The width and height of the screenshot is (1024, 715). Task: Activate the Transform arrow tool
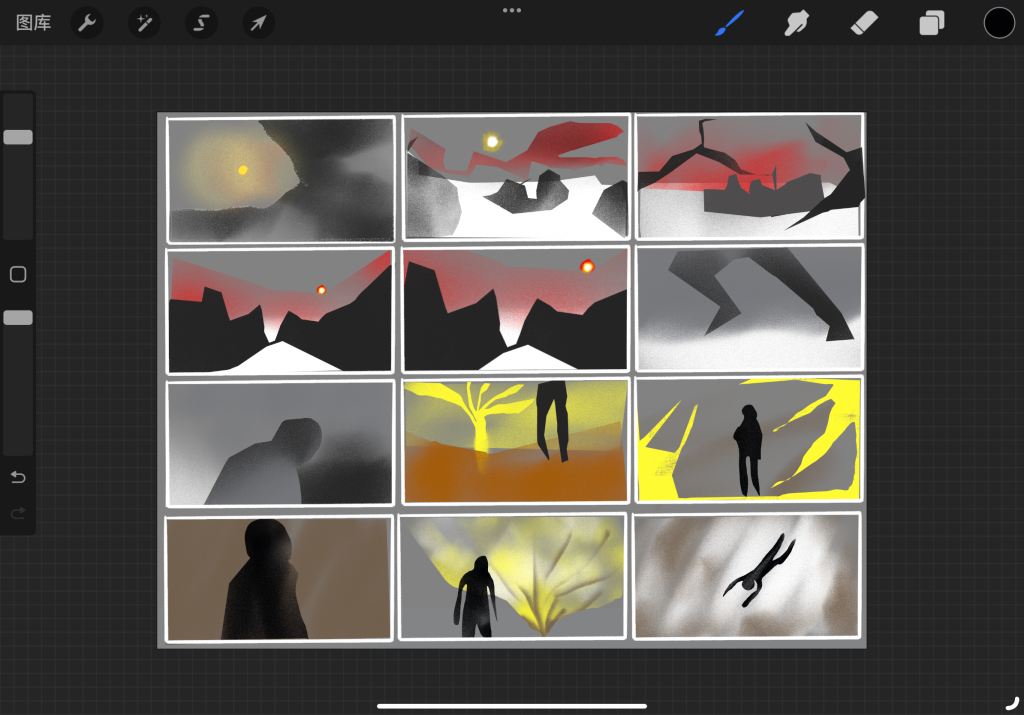point(258,23)
